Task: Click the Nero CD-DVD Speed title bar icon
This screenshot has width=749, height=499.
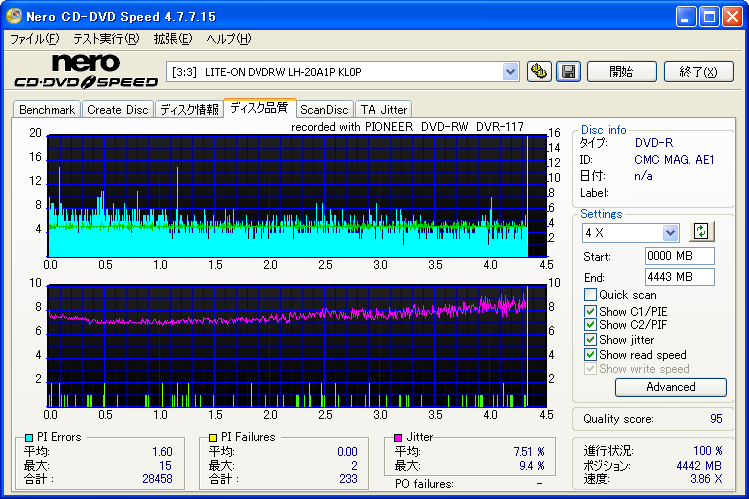Action: click(x=13, y=17)
